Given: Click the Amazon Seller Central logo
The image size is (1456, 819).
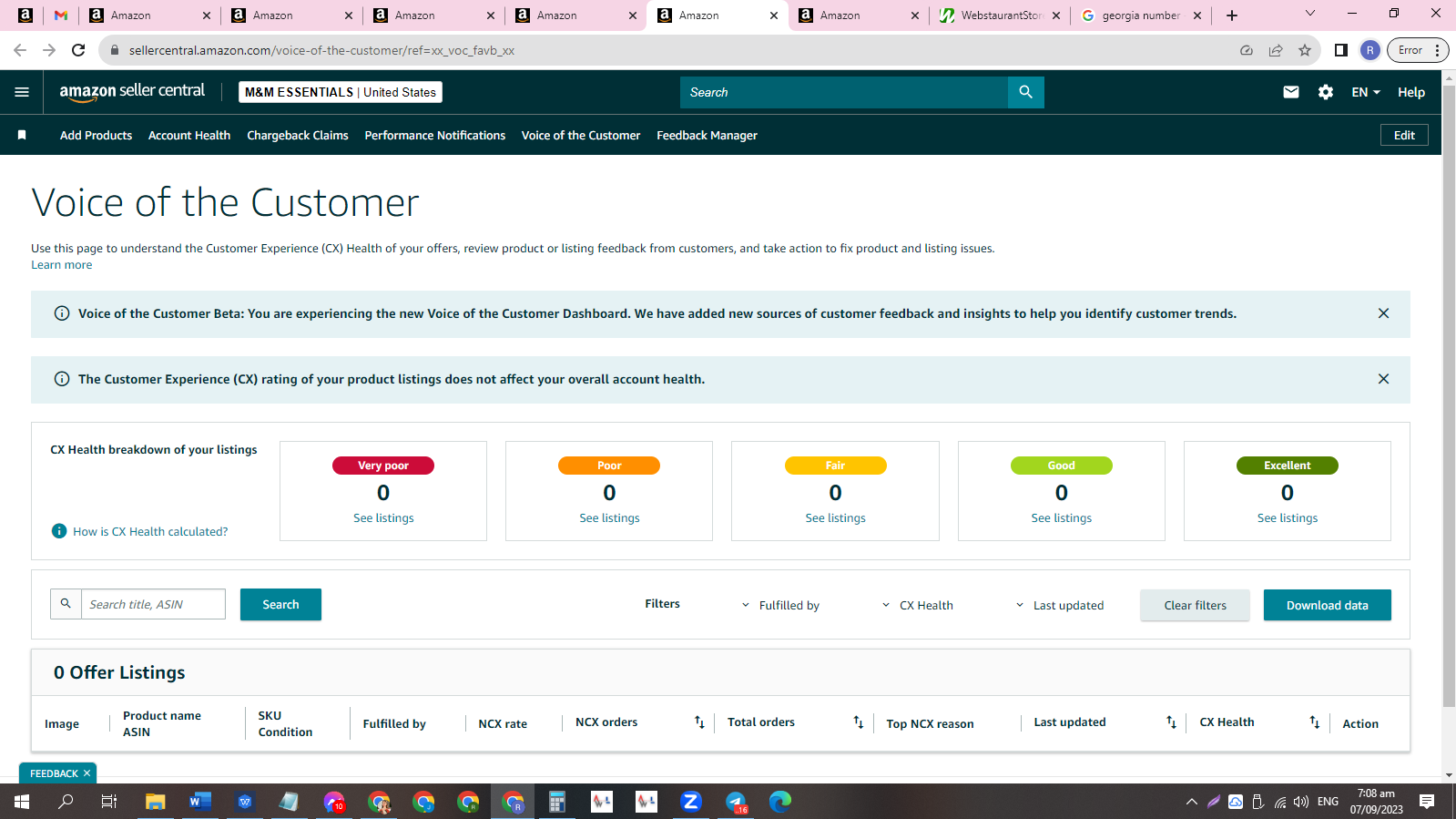Looking at the screenshot, I should pyautogui.click(x=132, y=91).
